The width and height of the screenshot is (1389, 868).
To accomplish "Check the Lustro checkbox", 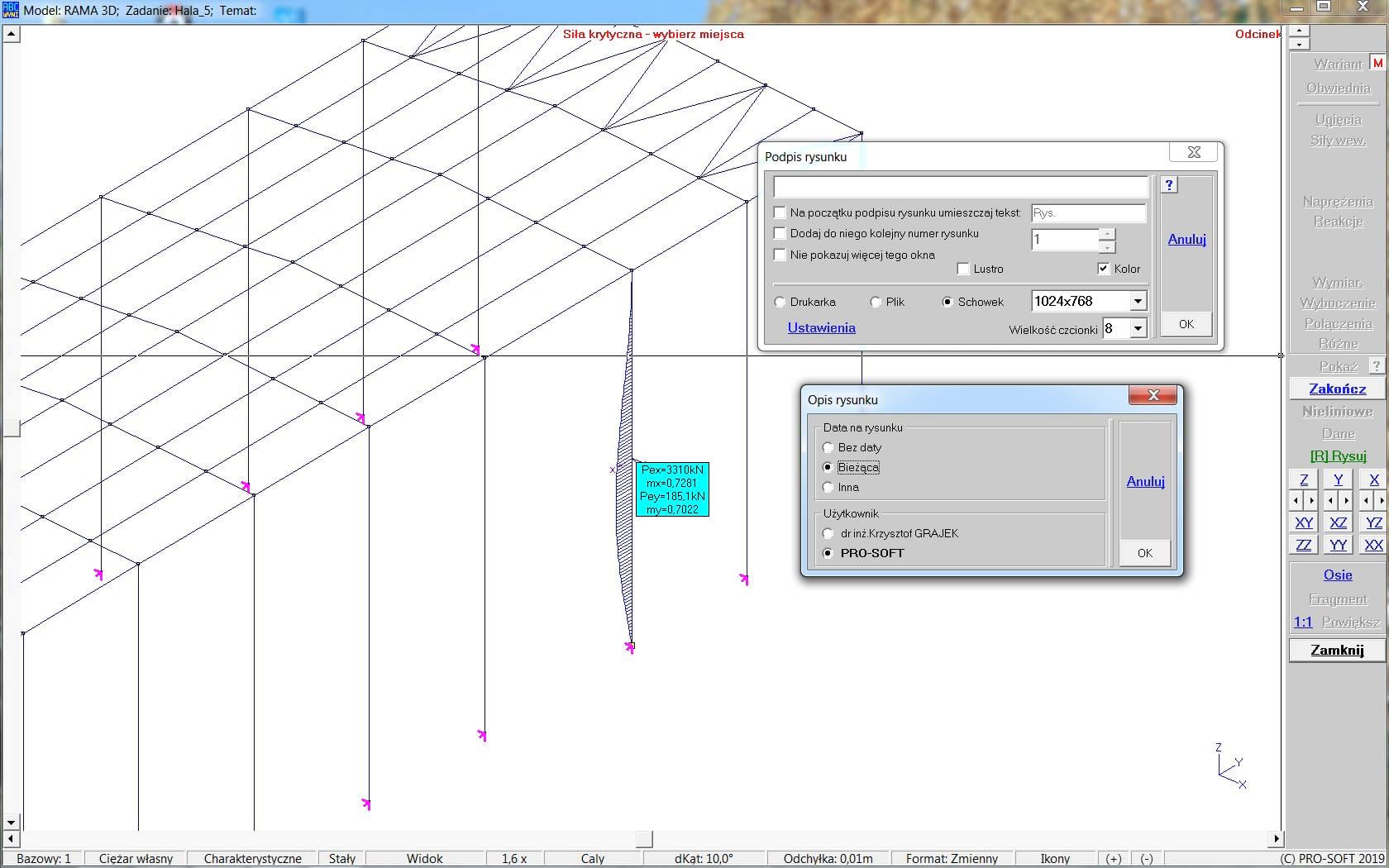I will (963, 269).
